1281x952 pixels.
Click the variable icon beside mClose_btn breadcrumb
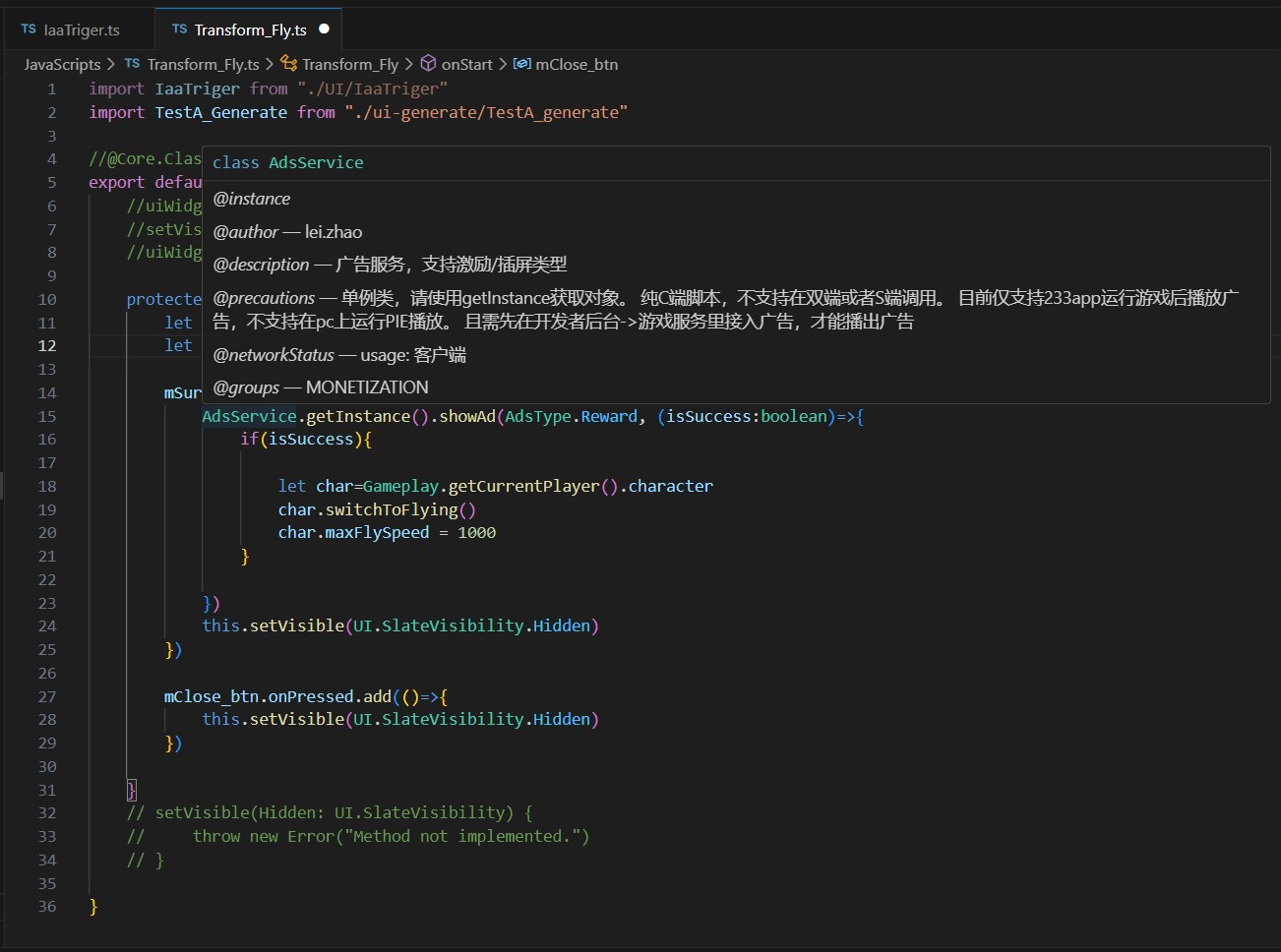[522, 64]
